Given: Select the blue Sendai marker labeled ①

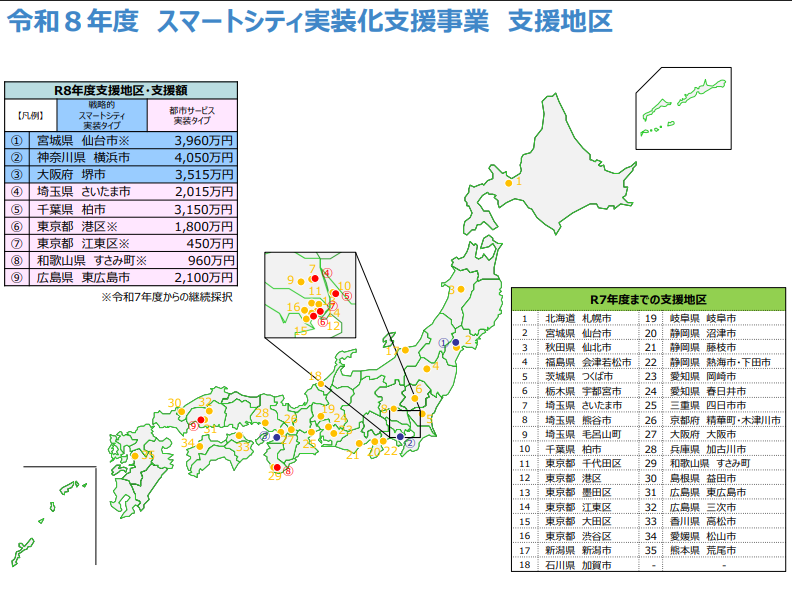Looking at the screenshot, I should (x=455, y=343).
